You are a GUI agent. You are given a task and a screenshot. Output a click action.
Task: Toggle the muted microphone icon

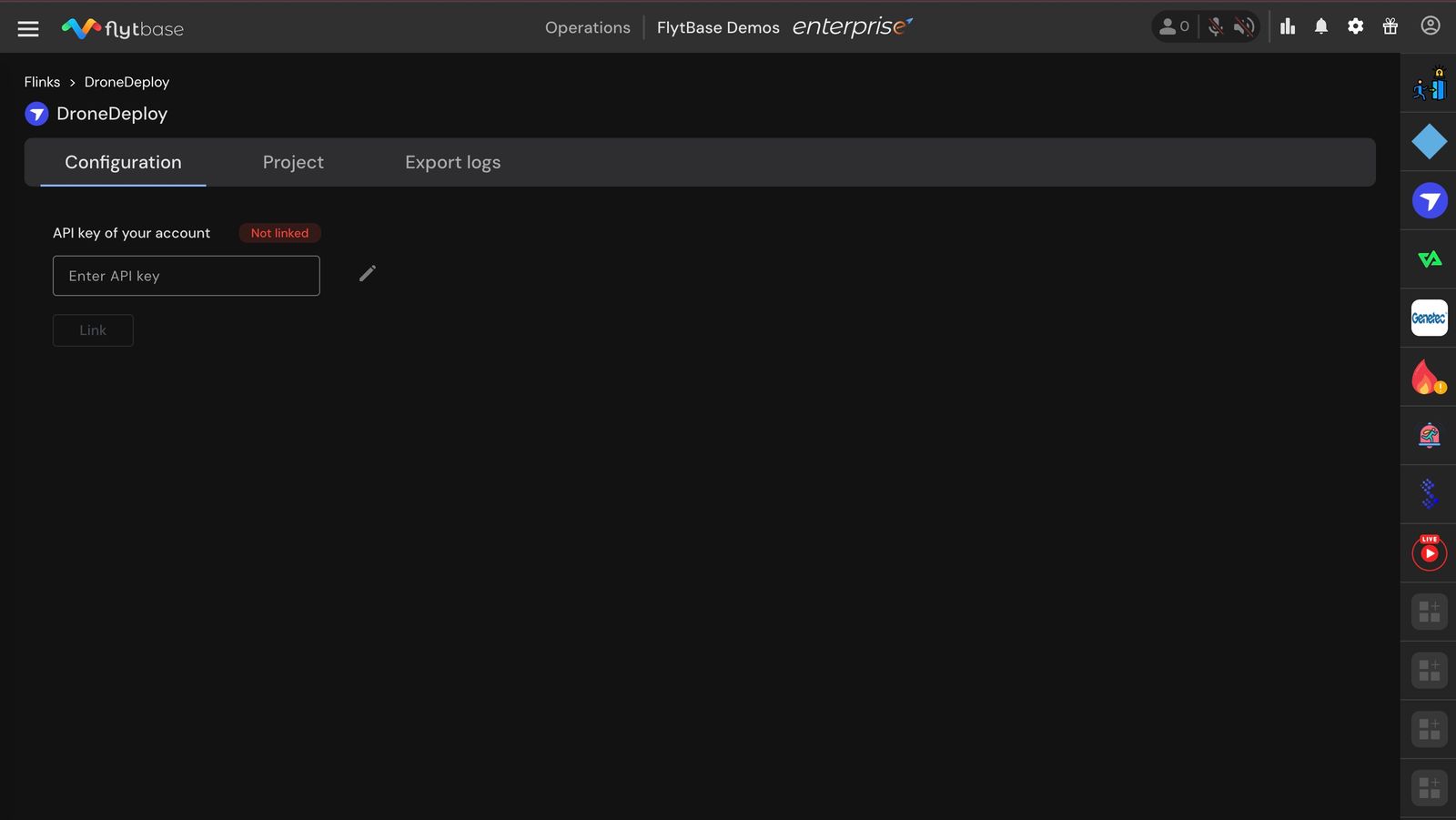1215,27
